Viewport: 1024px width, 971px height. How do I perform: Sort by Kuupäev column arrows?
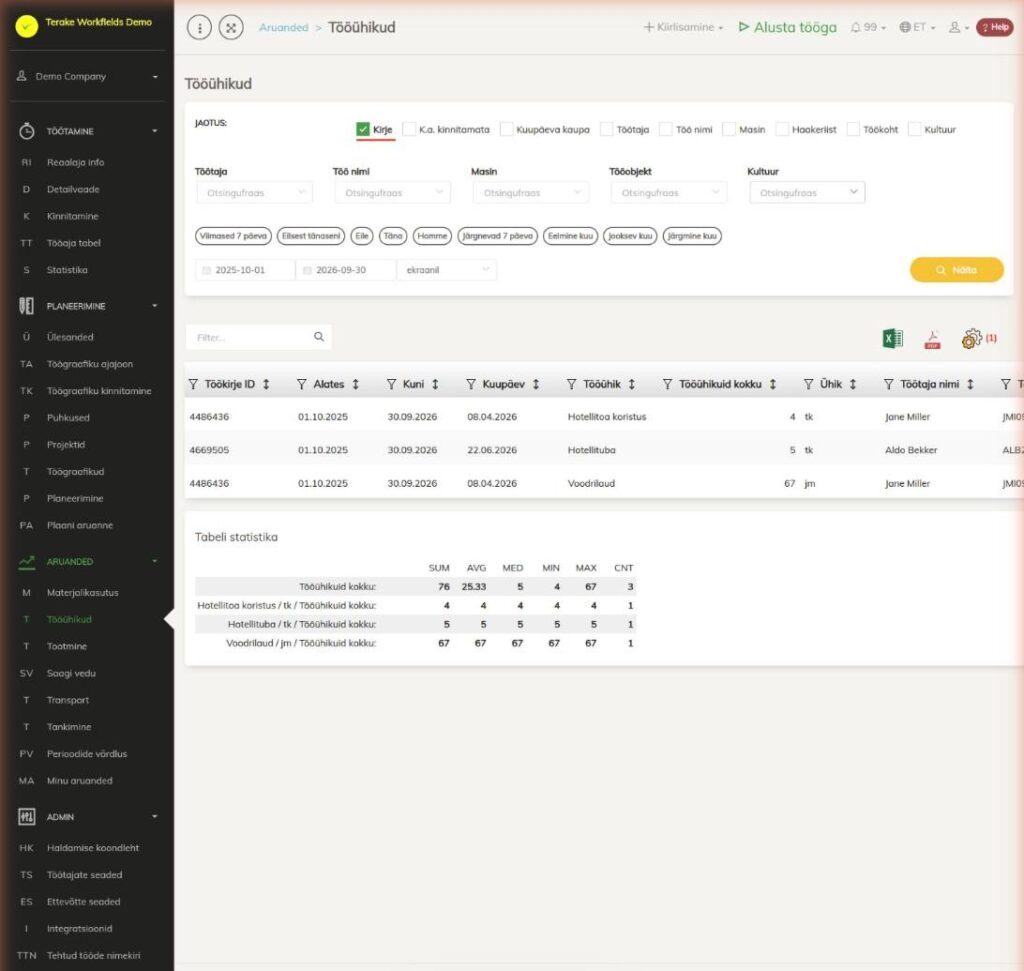click(x=536, y=385)
